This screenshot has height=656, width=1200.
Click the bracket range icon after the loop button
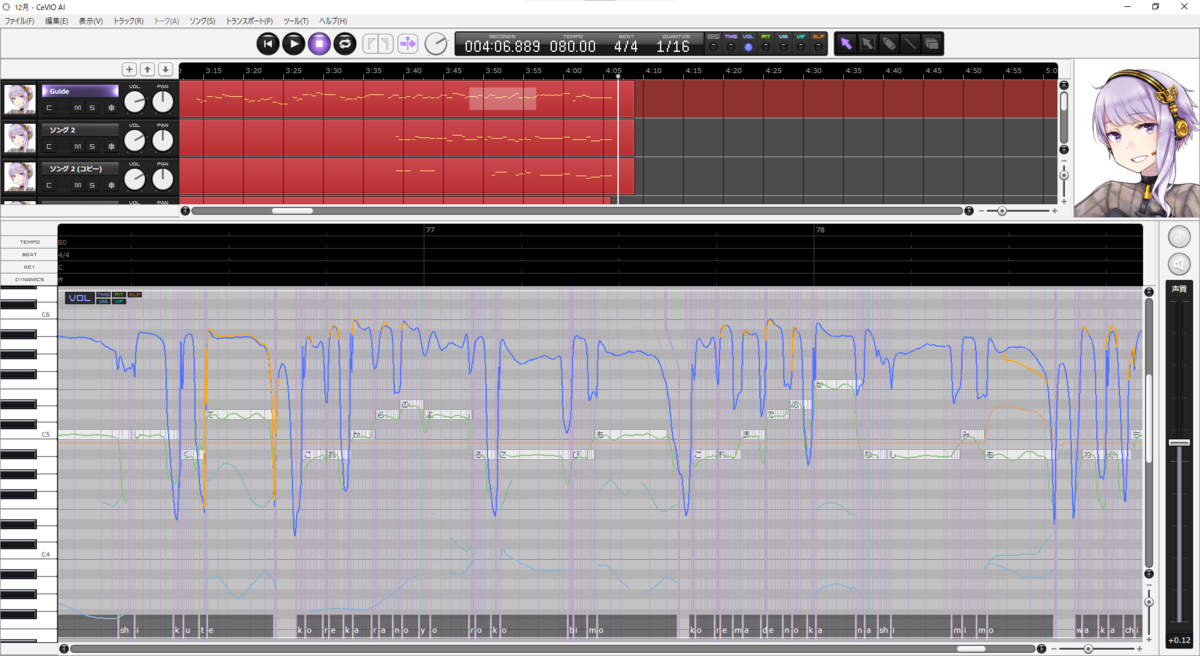coord(376,43)
